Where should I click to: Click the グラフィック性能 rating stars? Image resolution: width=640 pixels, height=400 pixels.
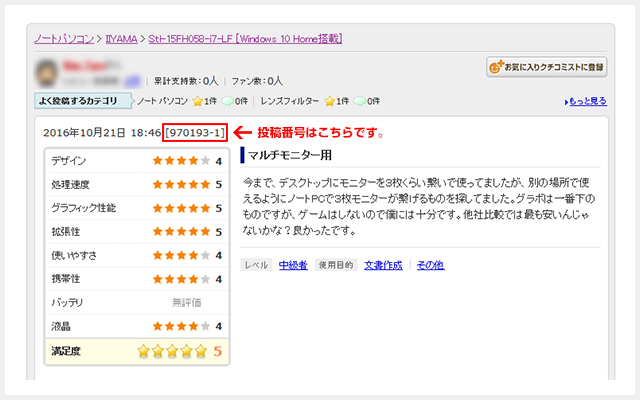tap(181, 208)
